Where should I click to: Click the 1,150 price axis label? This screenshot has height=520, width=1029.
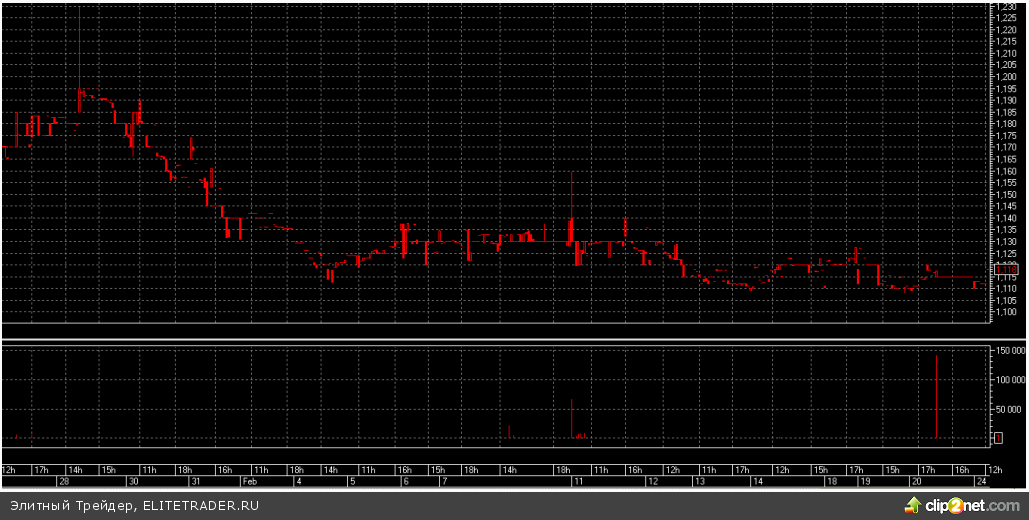click(1006, 194)
